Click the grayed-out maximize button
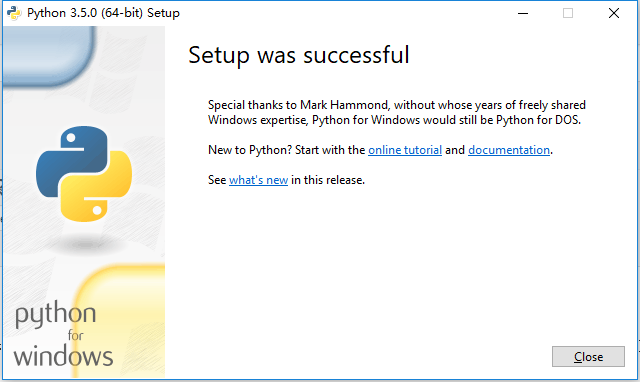 click(x=568, y=13)
